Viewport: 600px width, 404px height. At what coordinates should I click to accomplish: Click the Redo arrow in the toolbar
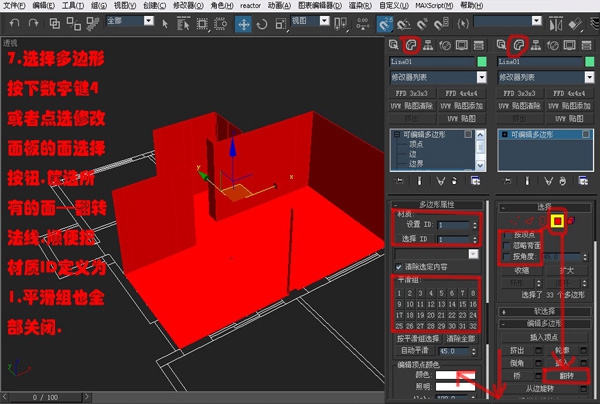pyautogui.click(x=34, y=23)
